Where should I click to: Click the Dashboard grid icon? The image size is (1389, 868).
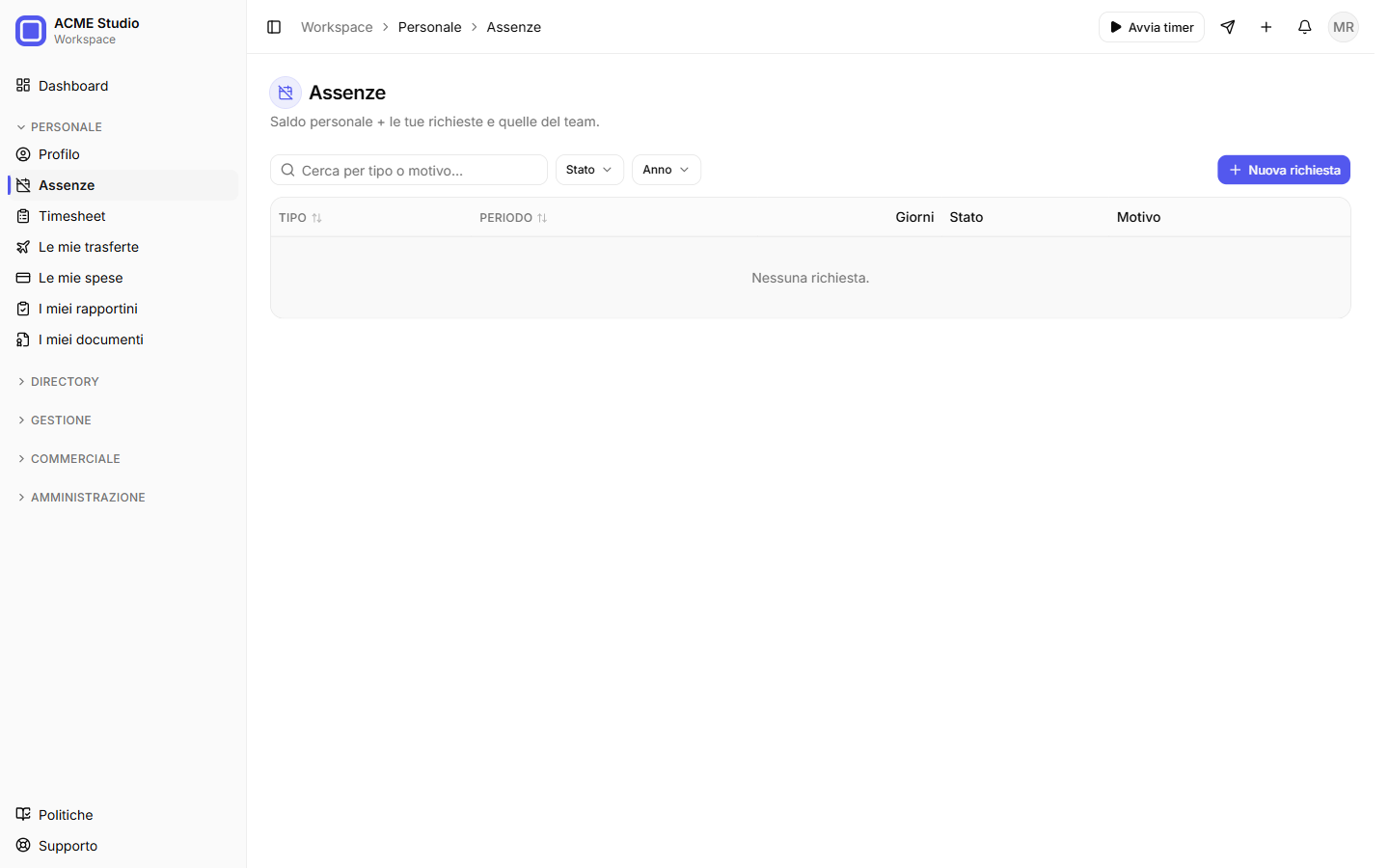[23, 86]
